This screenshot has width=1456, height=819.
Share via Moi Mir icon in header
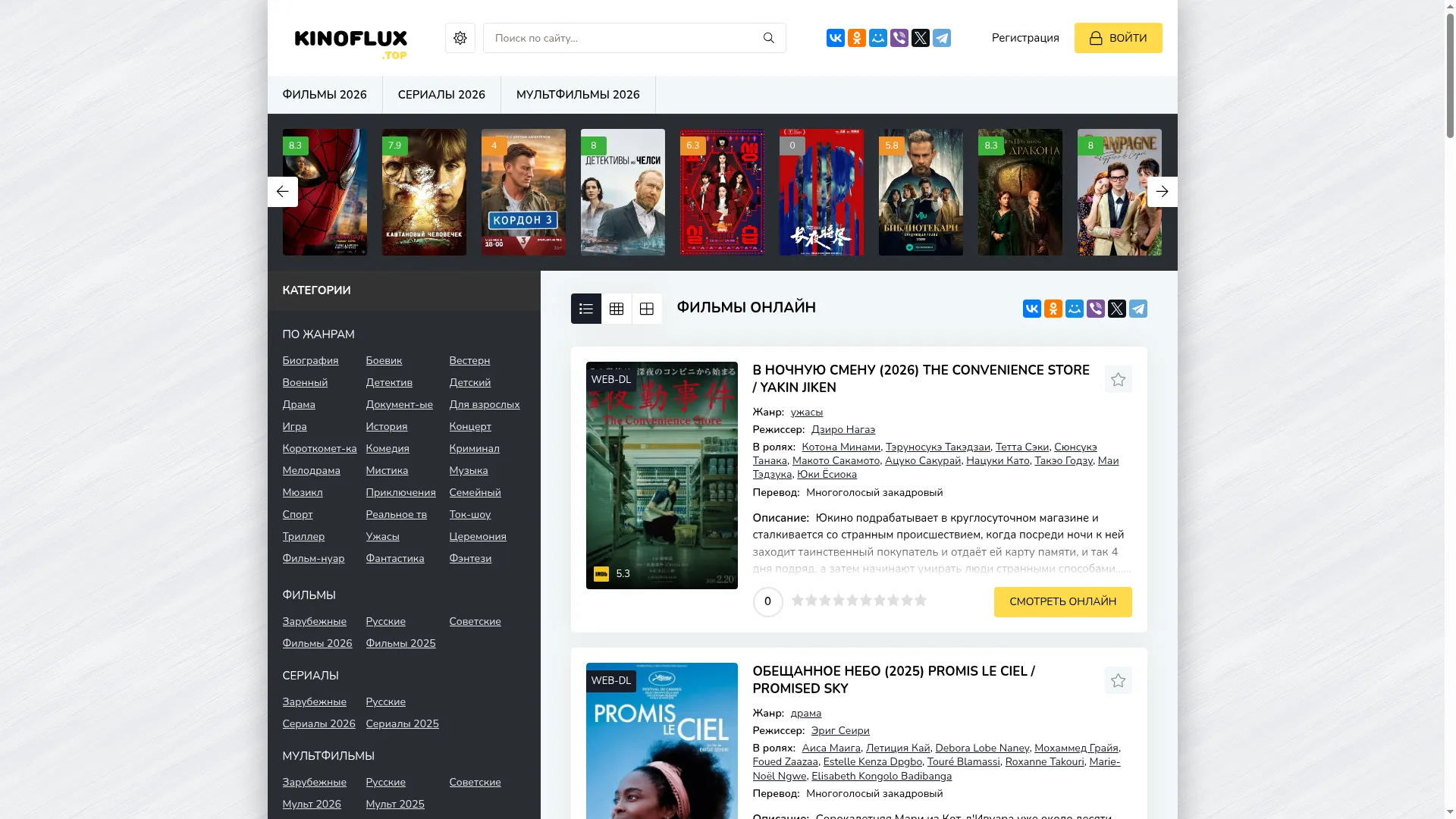point(878,38)
